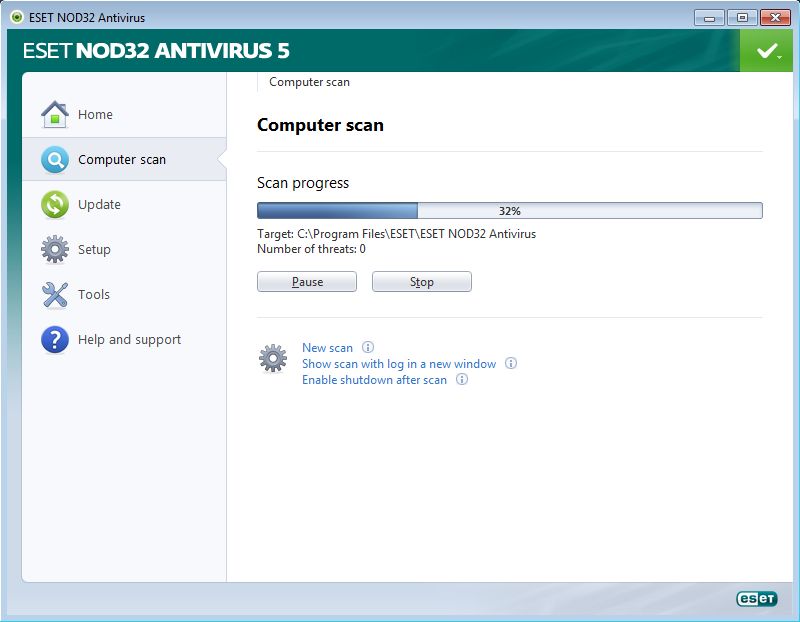
Task: Click the ESET NOD32 ANTIVIRUS 5 banner title
Action: [x=156, y=51]
